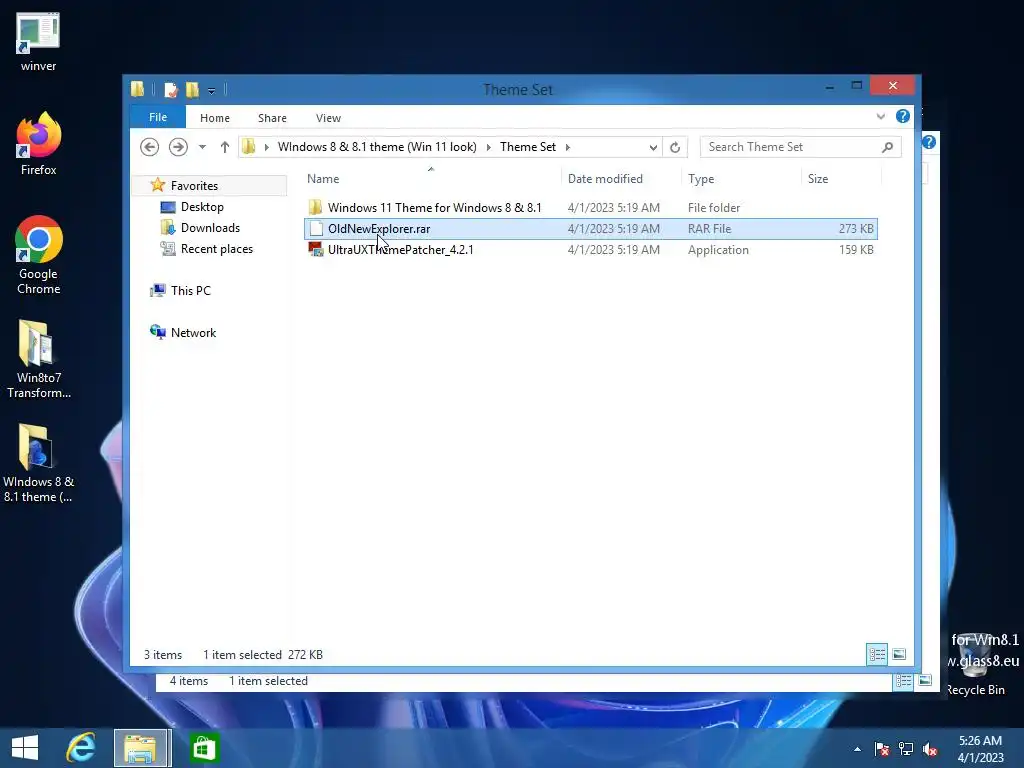Click the OldNewExplorer.rar file icon
Screen dimensions: 1024x768
[316, 229]
